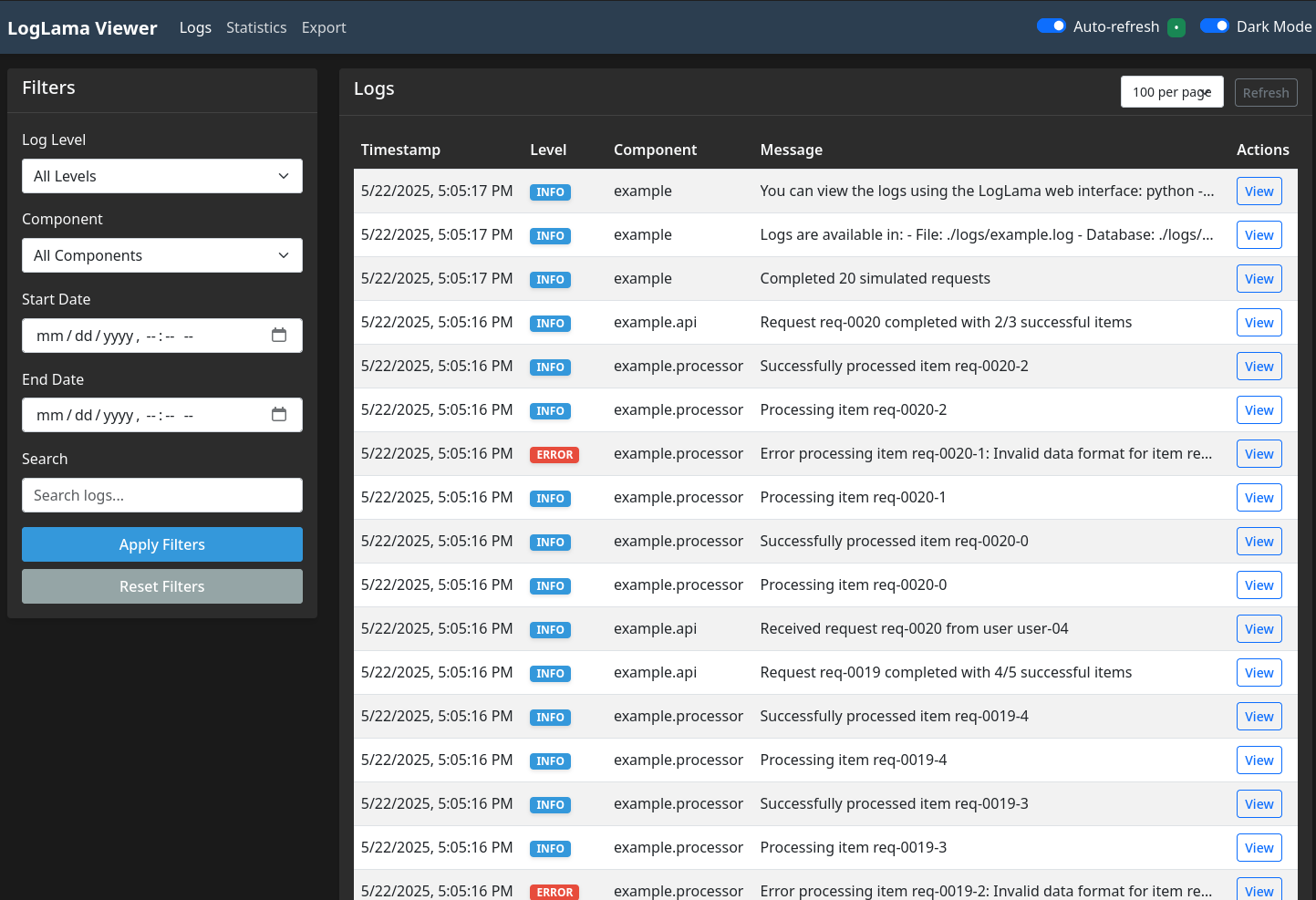View 'Successfully processed item req-0020-2' entry

(x=1259, y=367)
